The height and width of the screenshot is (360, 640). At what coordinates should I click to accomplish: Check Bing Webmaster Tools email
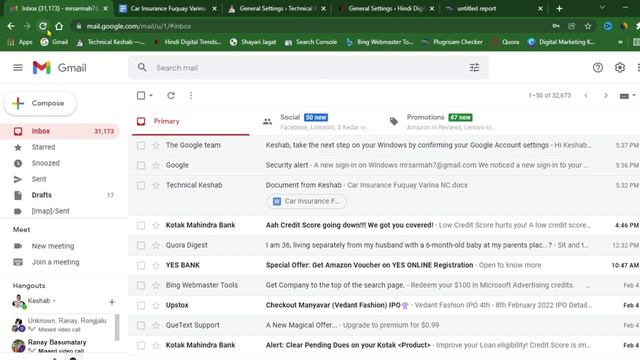click(141, 285)
